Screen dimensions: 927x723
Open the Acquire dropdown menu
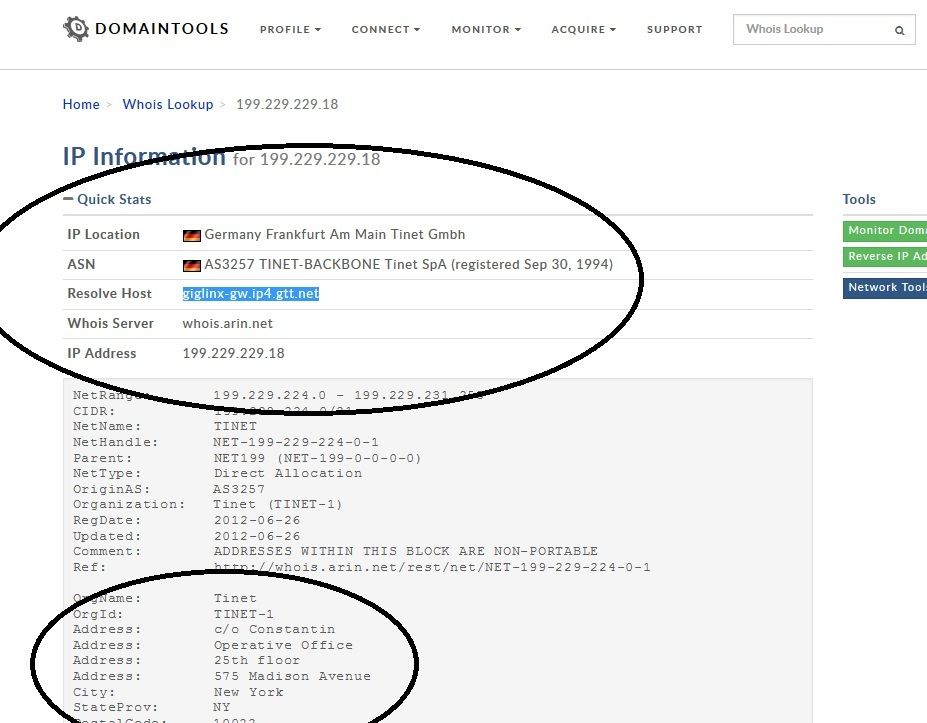coord(584,30)
